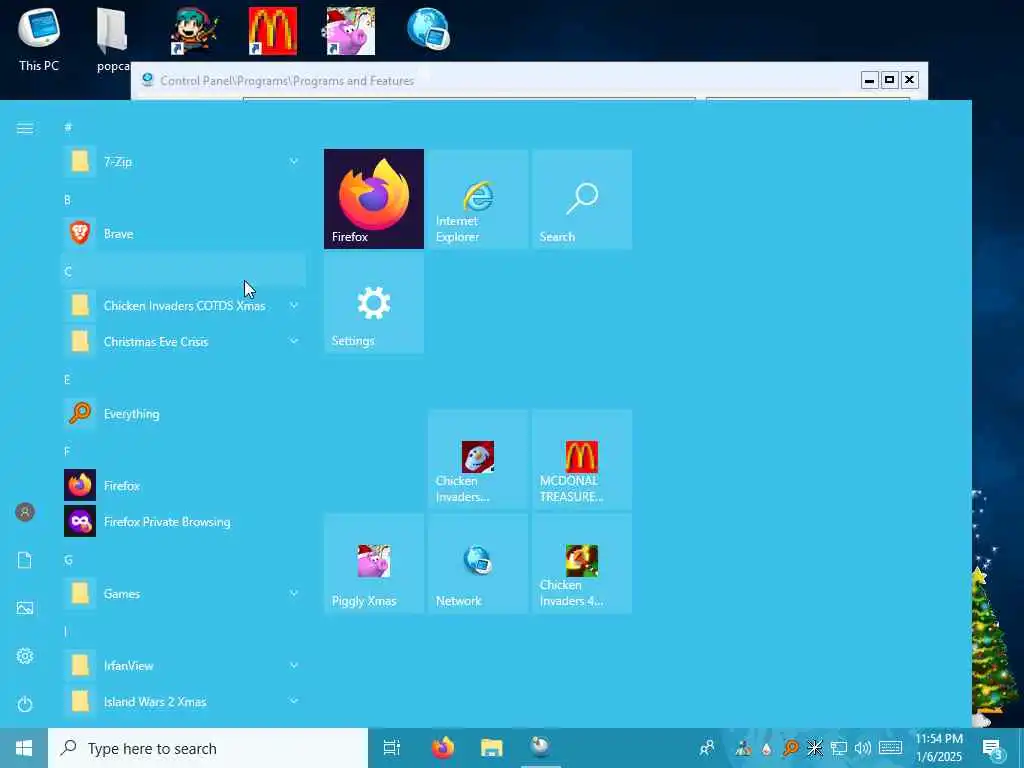Expand the Games folder
The image size is (1024, 768).
[x=184, y=593]
